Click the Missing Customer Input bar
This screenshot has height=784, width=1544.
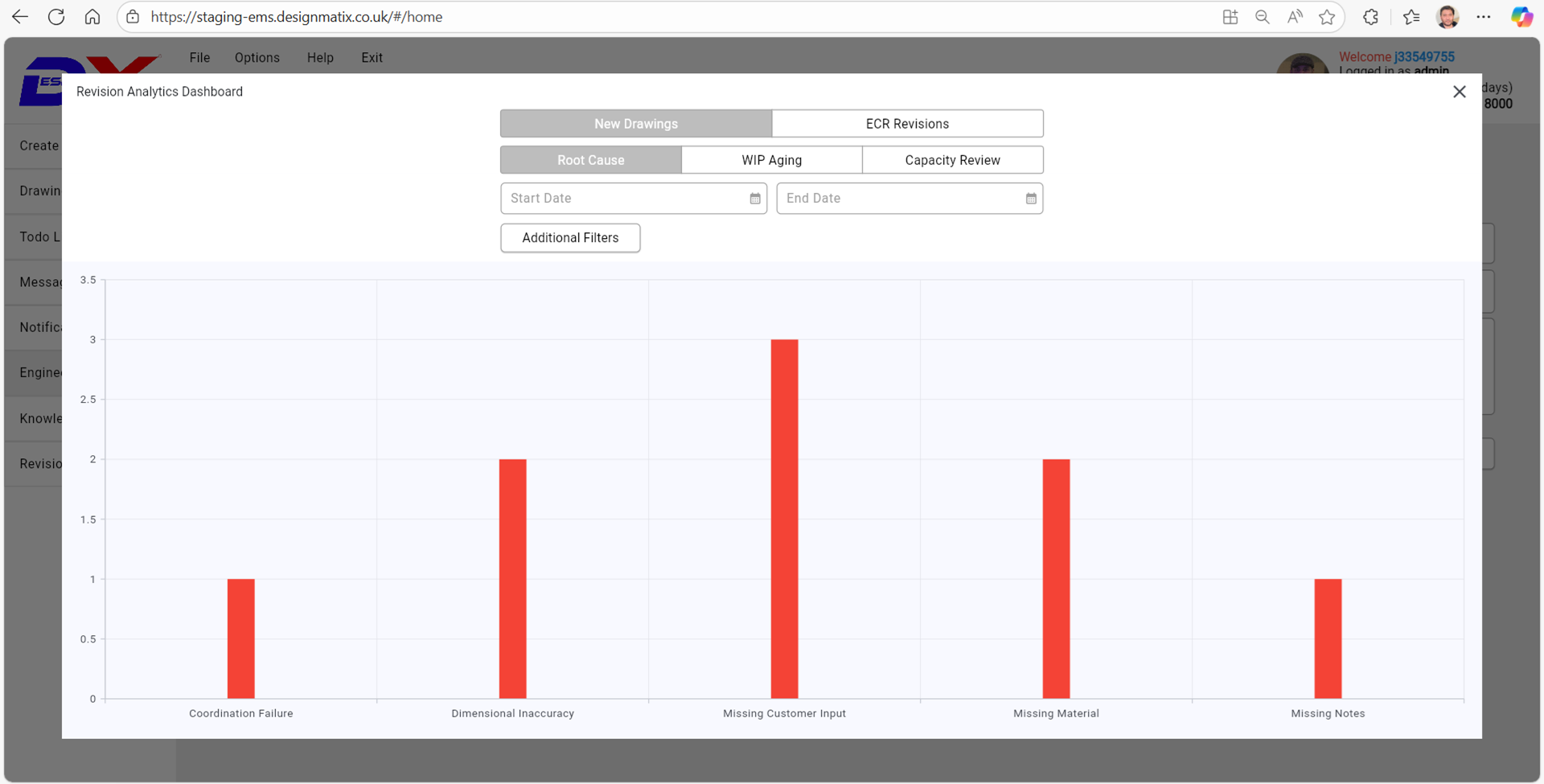[x=784, y=519]
